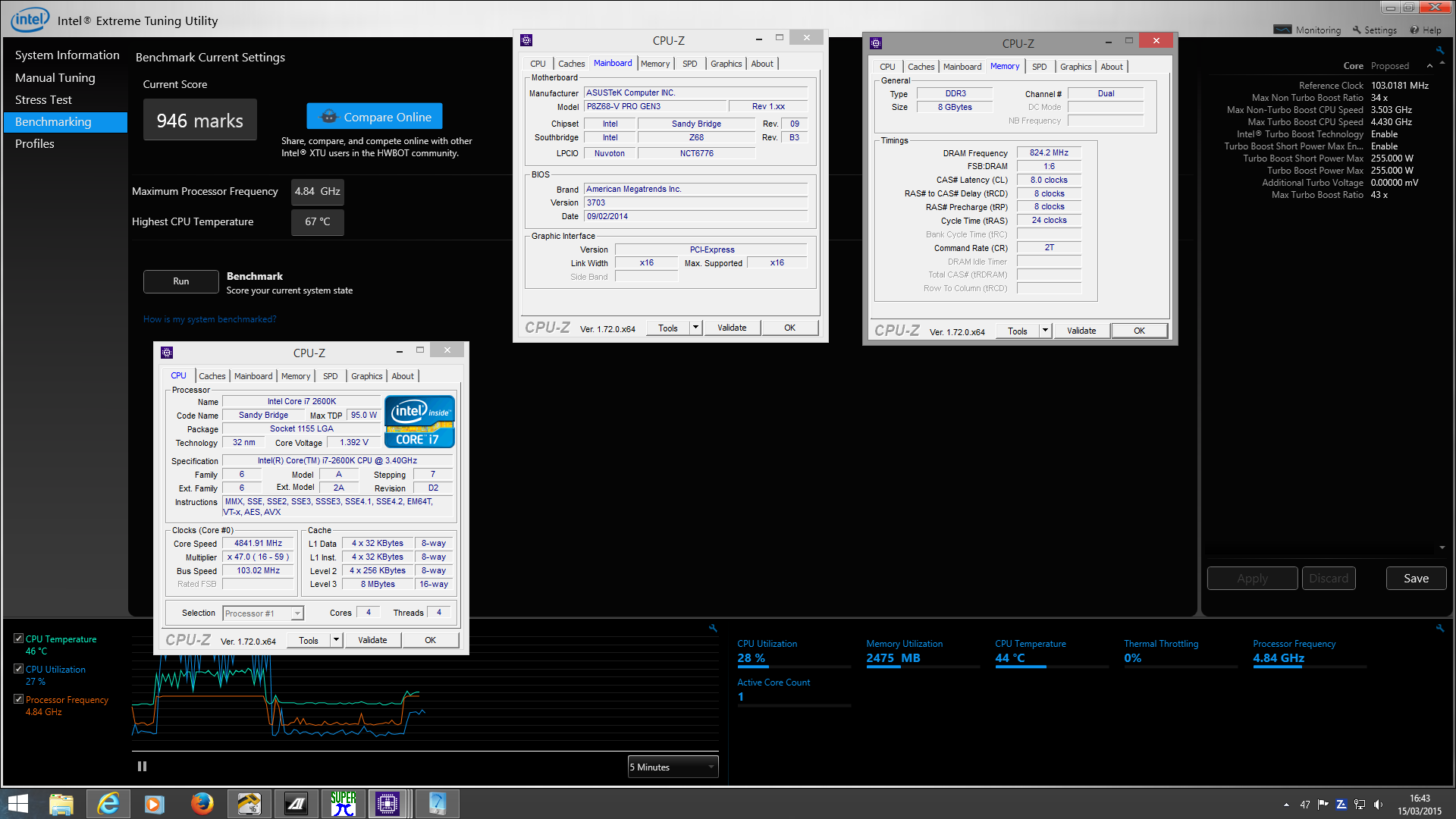Toggle CPU Temperature graph checkbox

tap(18, 639)
